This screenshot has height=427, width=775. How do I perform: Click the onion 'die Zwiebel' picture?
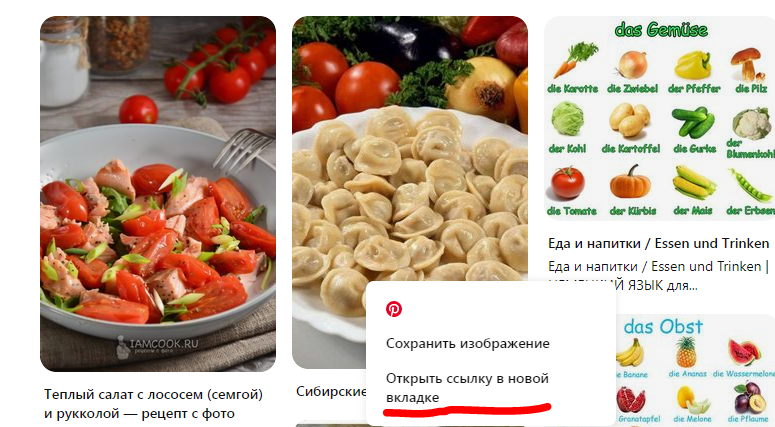point(633,64)
